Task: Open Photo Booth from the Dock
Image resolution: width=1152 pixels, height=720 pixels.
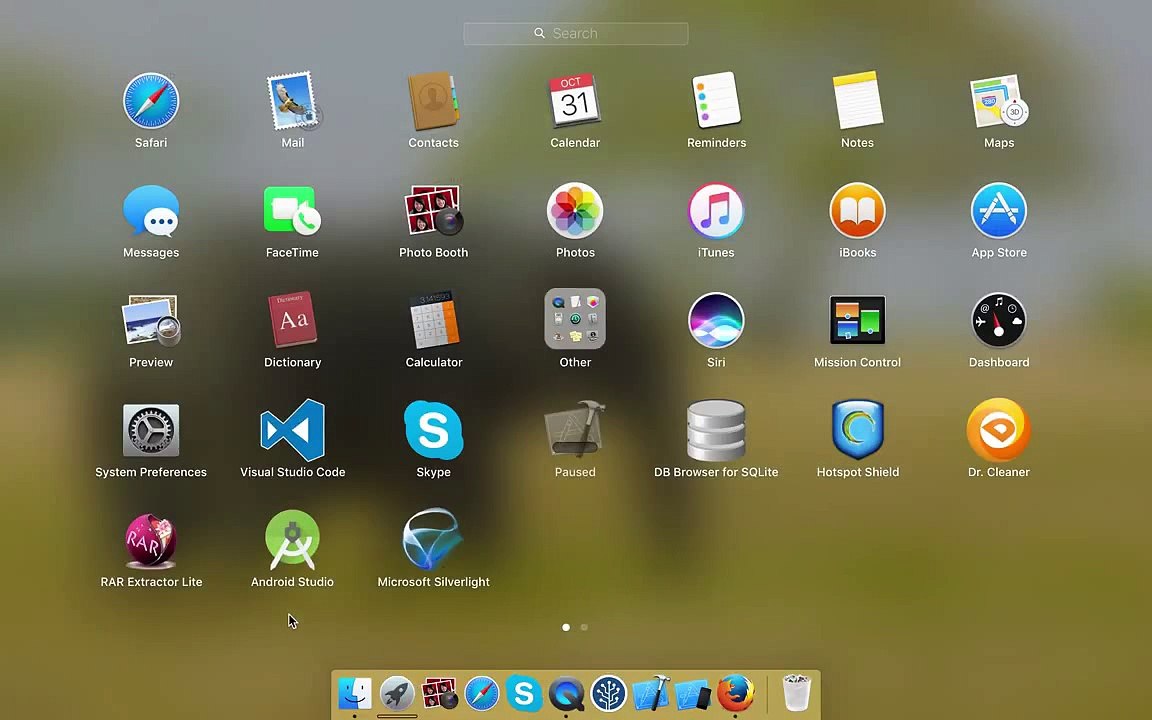Action: click(439, 694)
